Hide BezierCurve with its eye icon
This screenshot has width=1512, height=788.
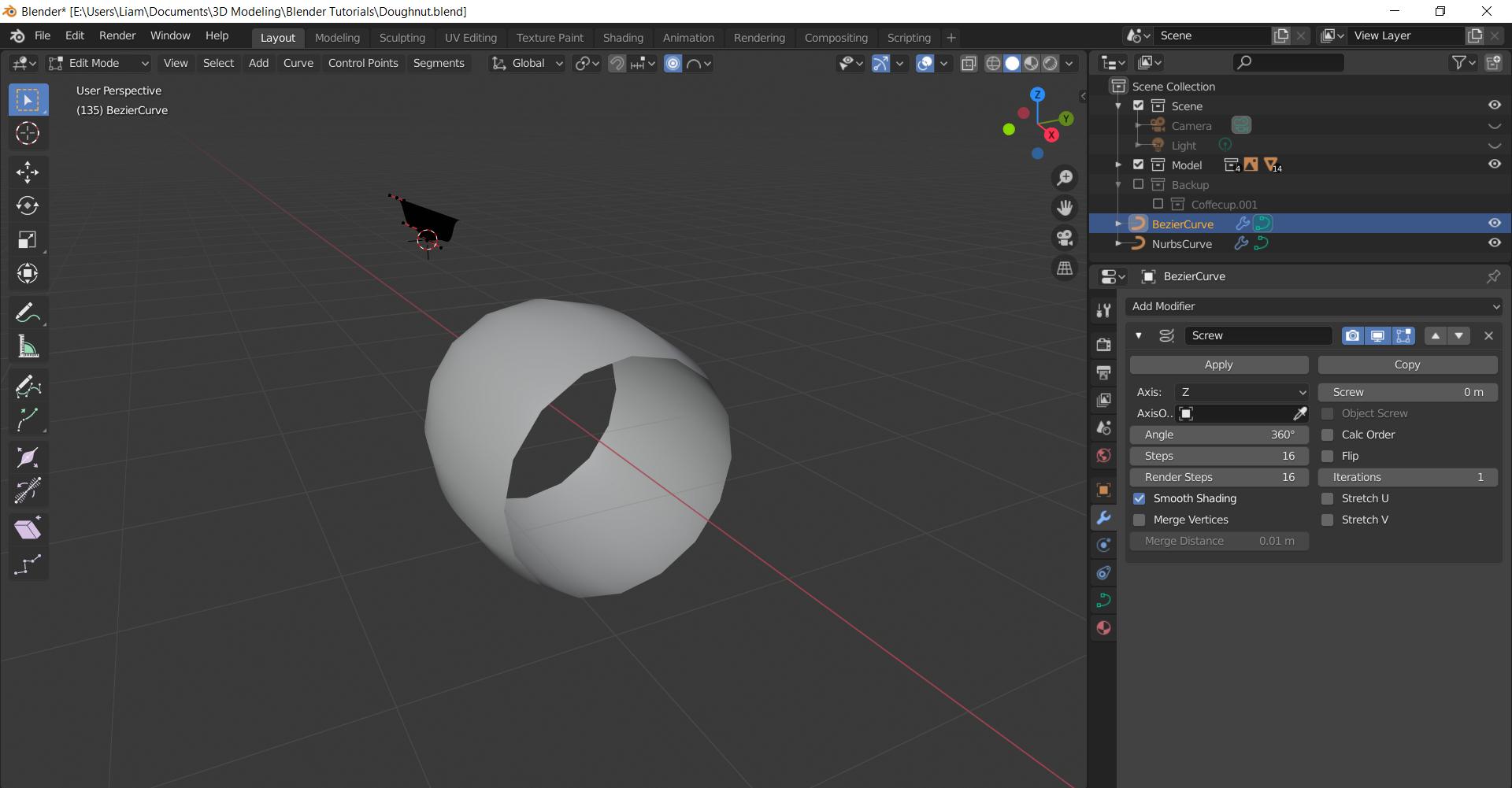pos(1494,224)
